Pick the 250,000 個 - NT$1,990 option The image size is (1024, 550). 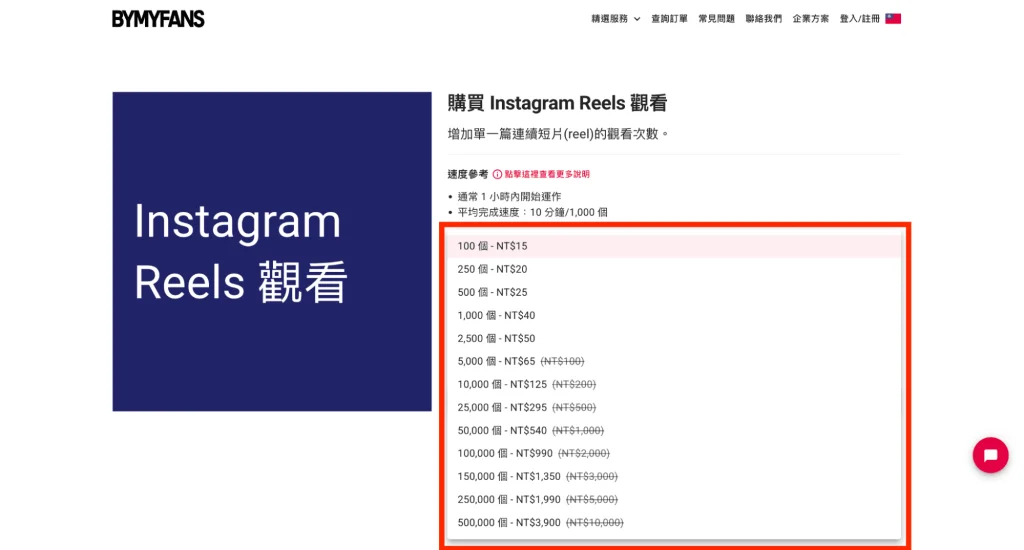673,500
